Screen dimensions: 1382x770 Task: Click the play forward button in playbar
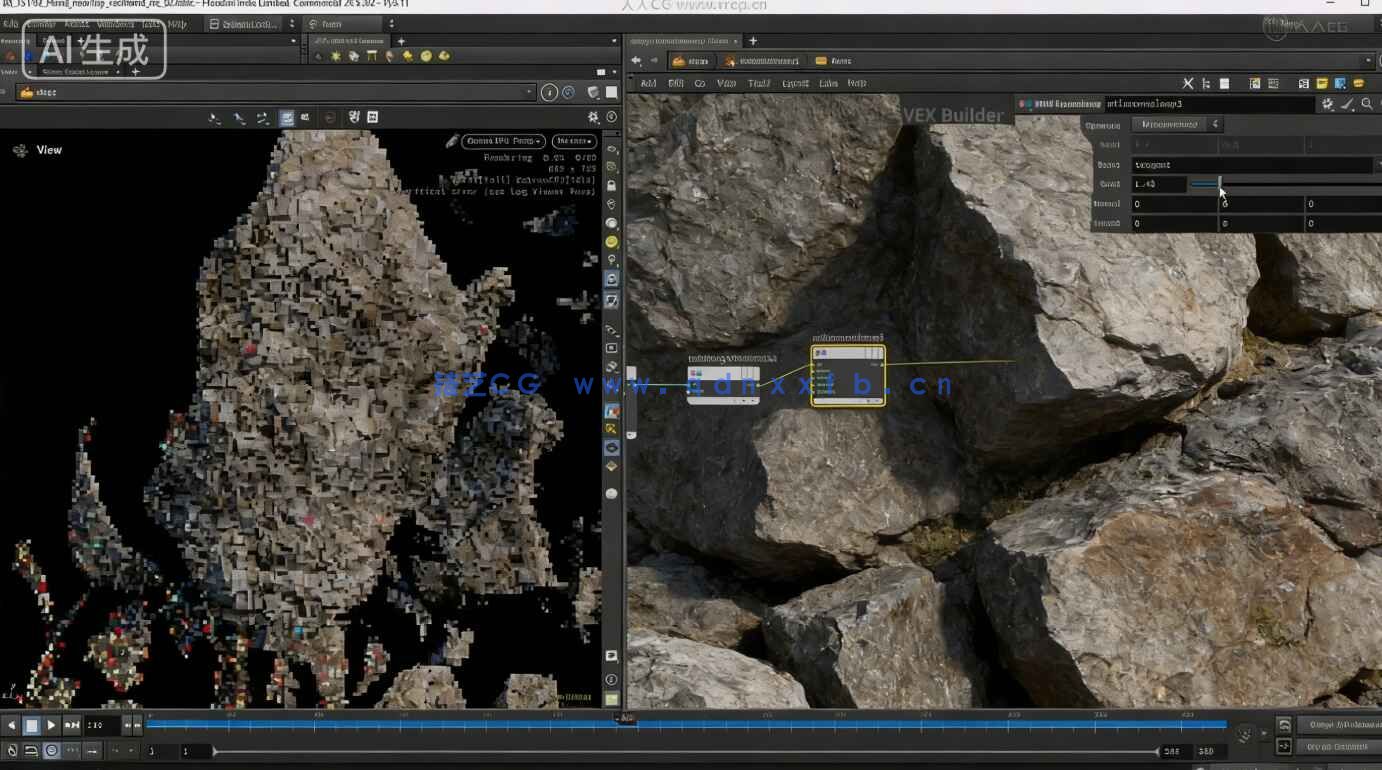point(51,725)
